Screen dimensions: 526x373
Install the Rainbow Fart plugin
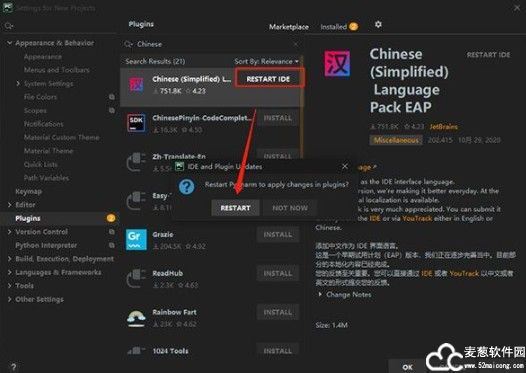tap(278, 312)
